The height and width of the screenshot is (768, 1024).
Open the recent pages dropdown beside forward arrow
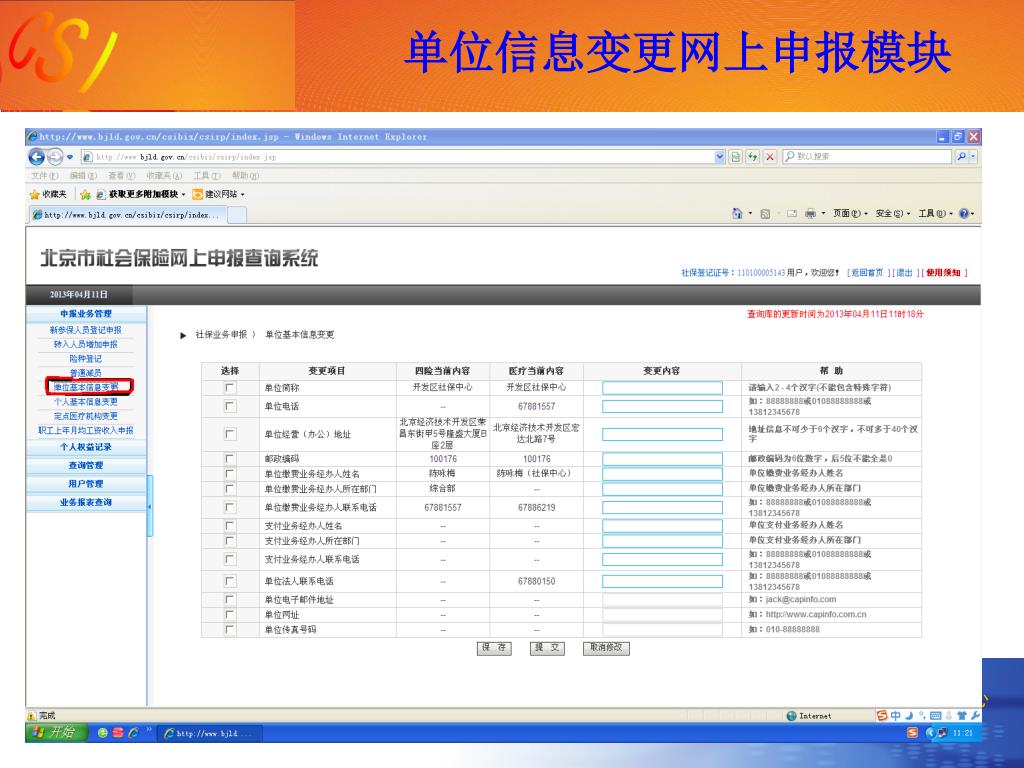(x=69, y=157)
